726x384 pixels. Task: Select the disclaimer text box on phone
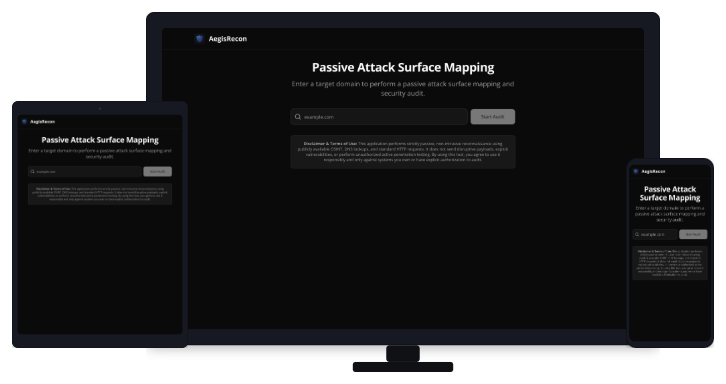click(670, 263)
